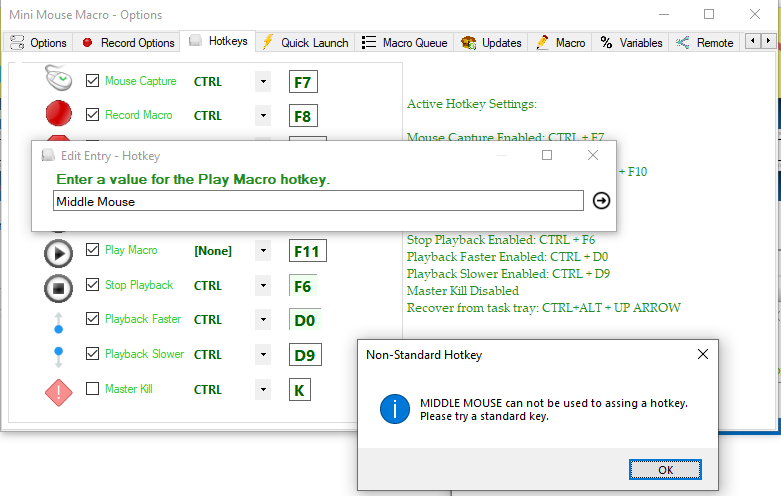Viewport: 781px width, 496px height.
Task: Click the Stop Playback label
Action: tap(139, 285)
